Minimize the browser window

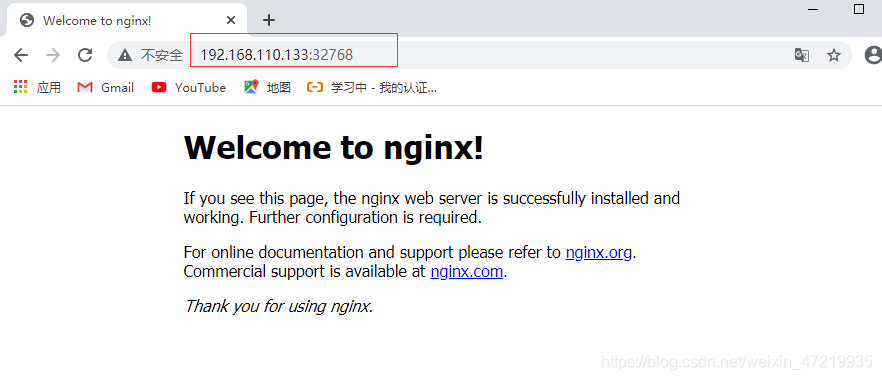pos(813,9)
